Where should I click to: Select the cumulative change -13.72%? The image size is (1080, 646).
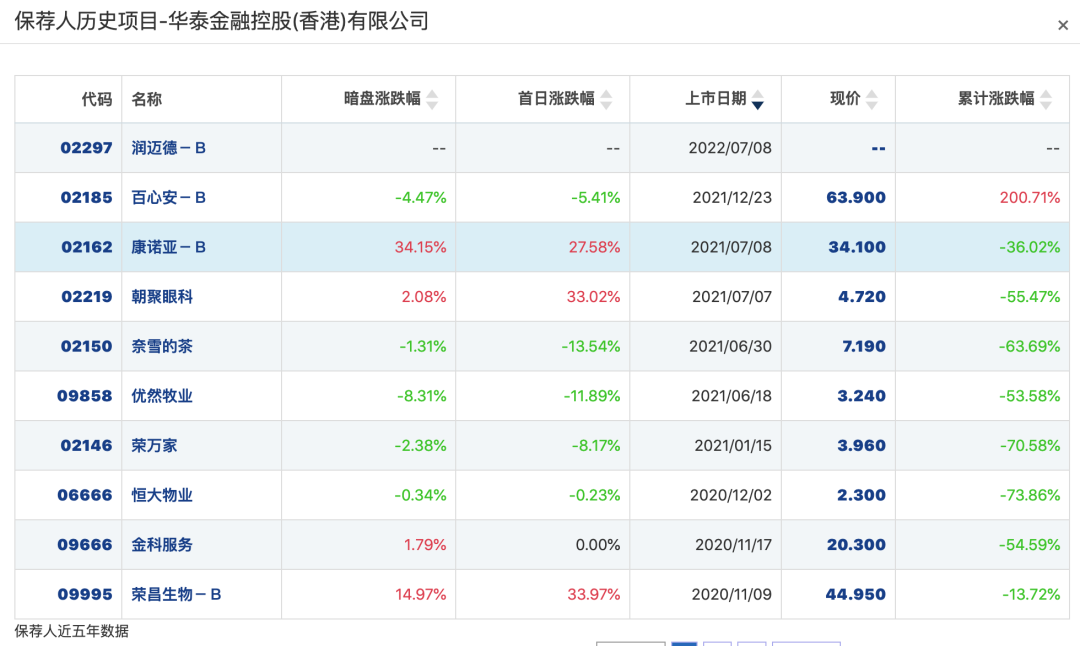pyautogui.click(x=1031, y=594)
